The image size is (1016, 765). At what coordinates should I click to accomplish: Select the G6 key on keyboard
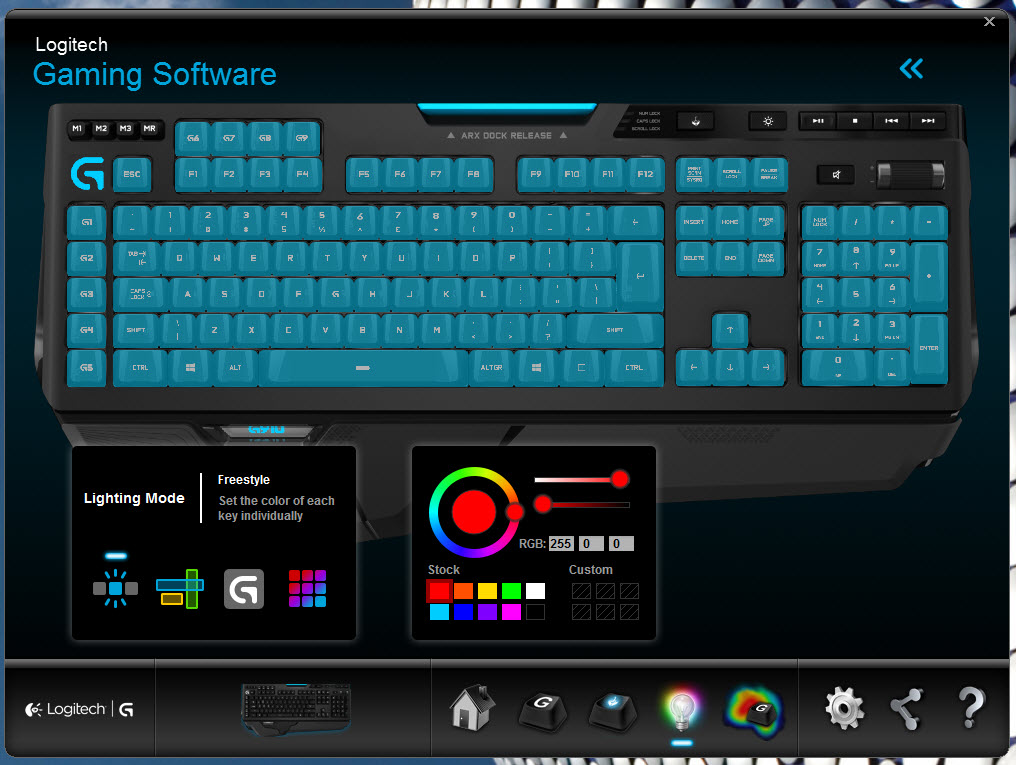pyautogui.click(x=193, y=138)
